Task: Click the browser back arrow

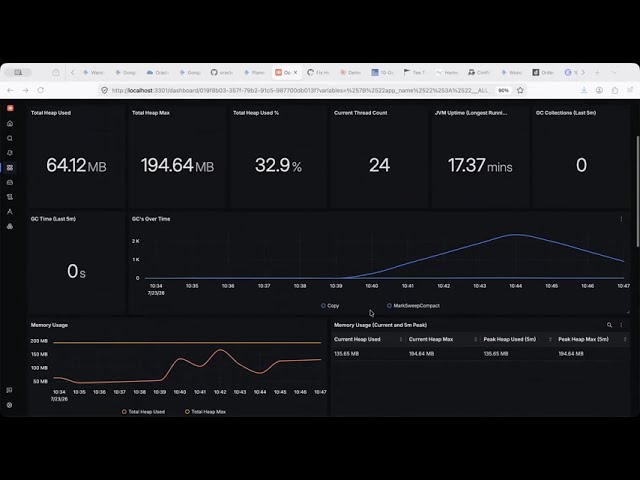Action: [x=11, y=90]
